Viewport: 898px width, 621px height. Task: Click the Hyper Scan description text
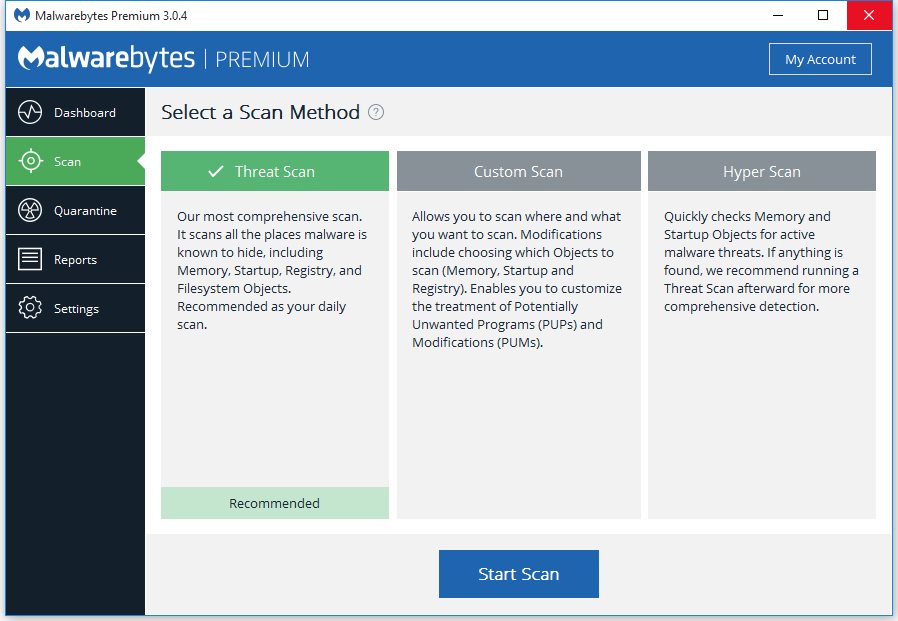pyautogui.click(x=761, y=261)
